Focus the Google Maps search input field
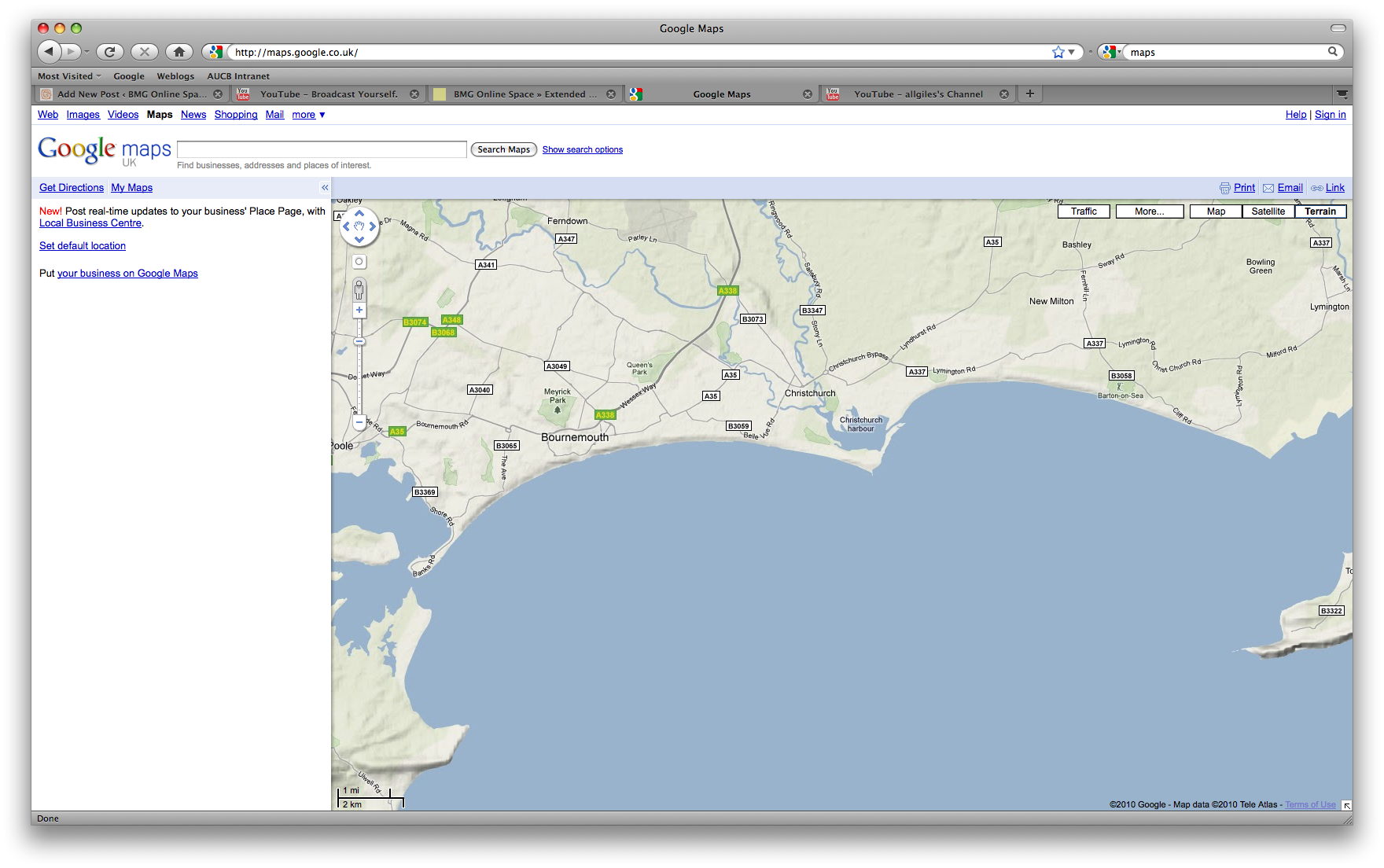Viewport: 1384px width, 868px height. coord(322,149)
